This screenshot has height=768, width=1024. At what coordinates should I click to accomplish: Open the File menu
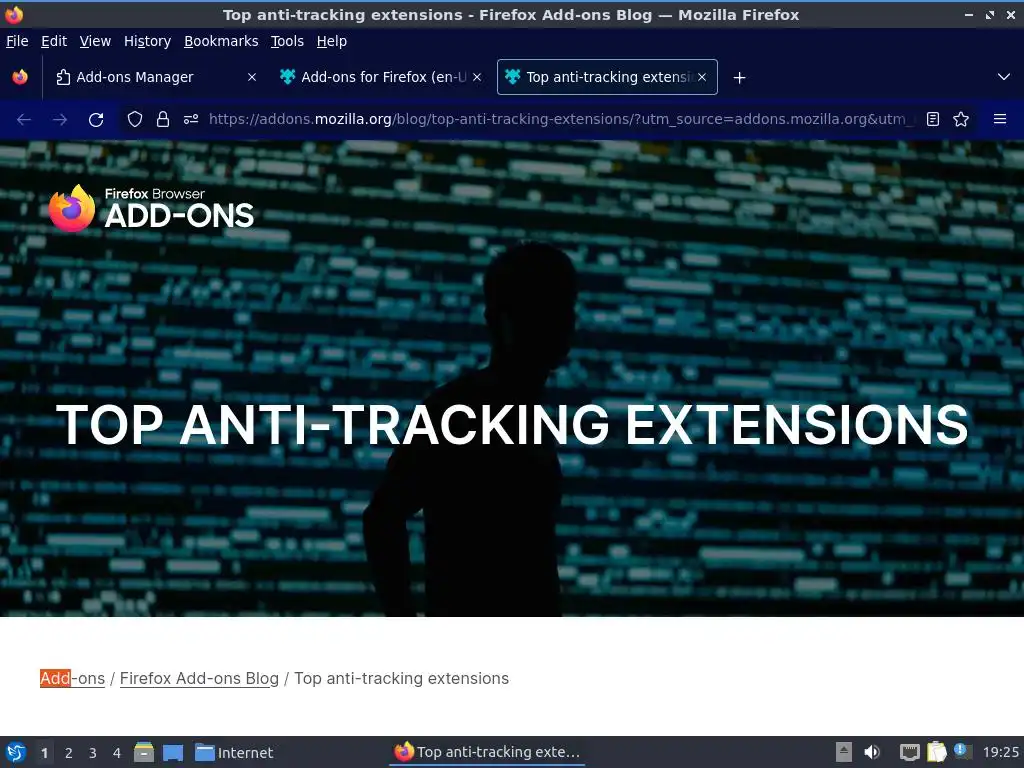point(17,41)
